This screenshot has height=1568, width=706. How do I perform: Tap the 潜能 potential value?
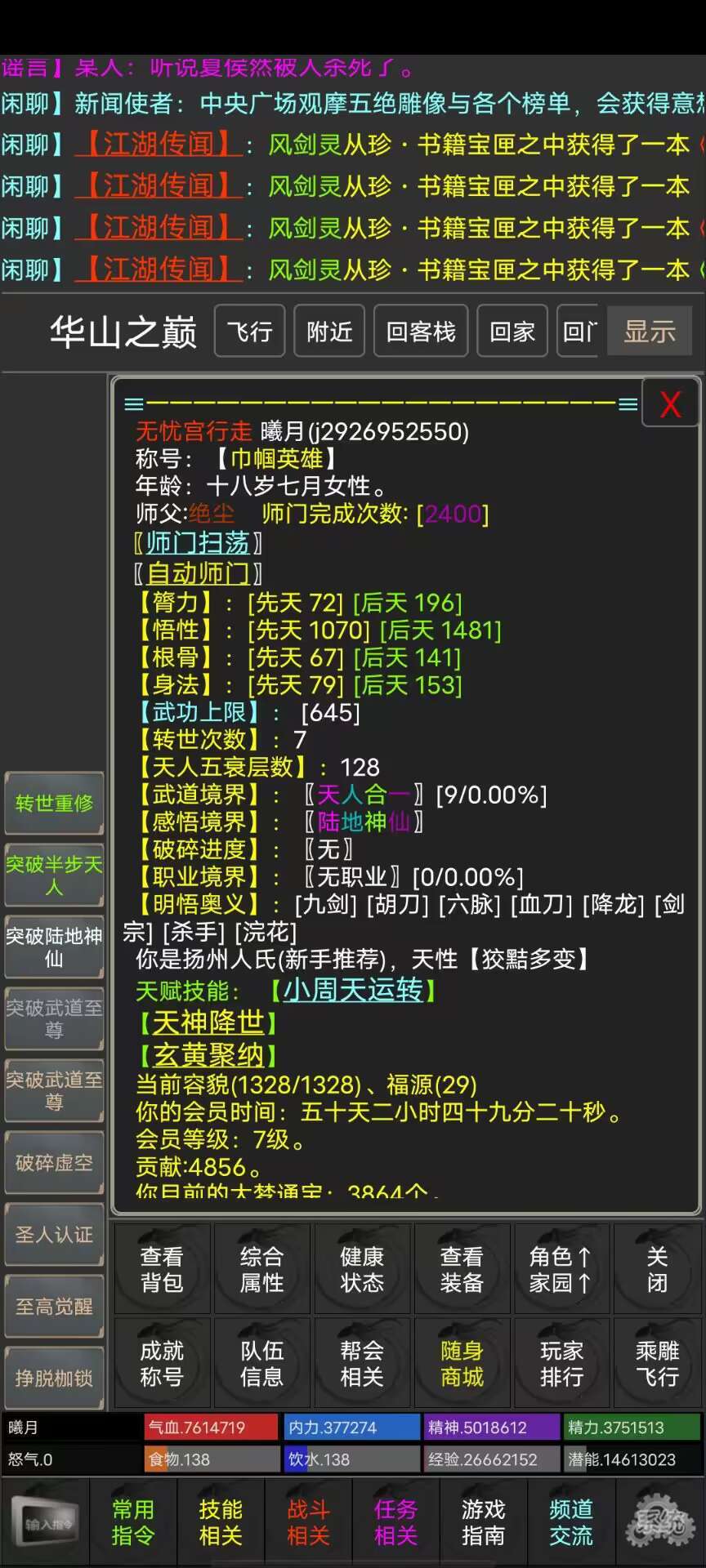point(632,1459)
